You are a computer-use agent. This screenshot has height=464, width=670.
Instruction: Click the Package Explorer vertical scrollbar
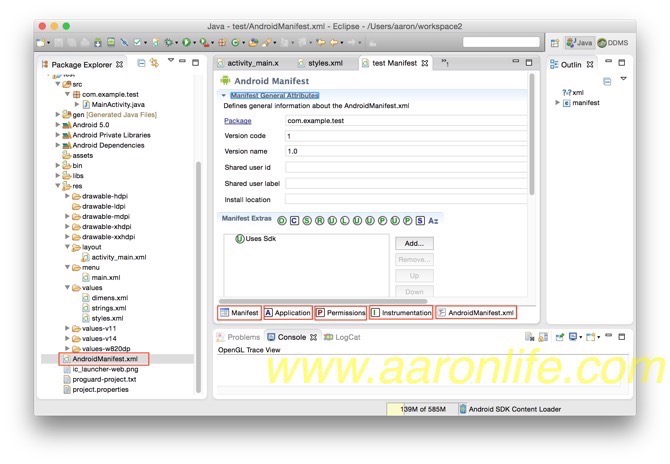click(198, 277)
